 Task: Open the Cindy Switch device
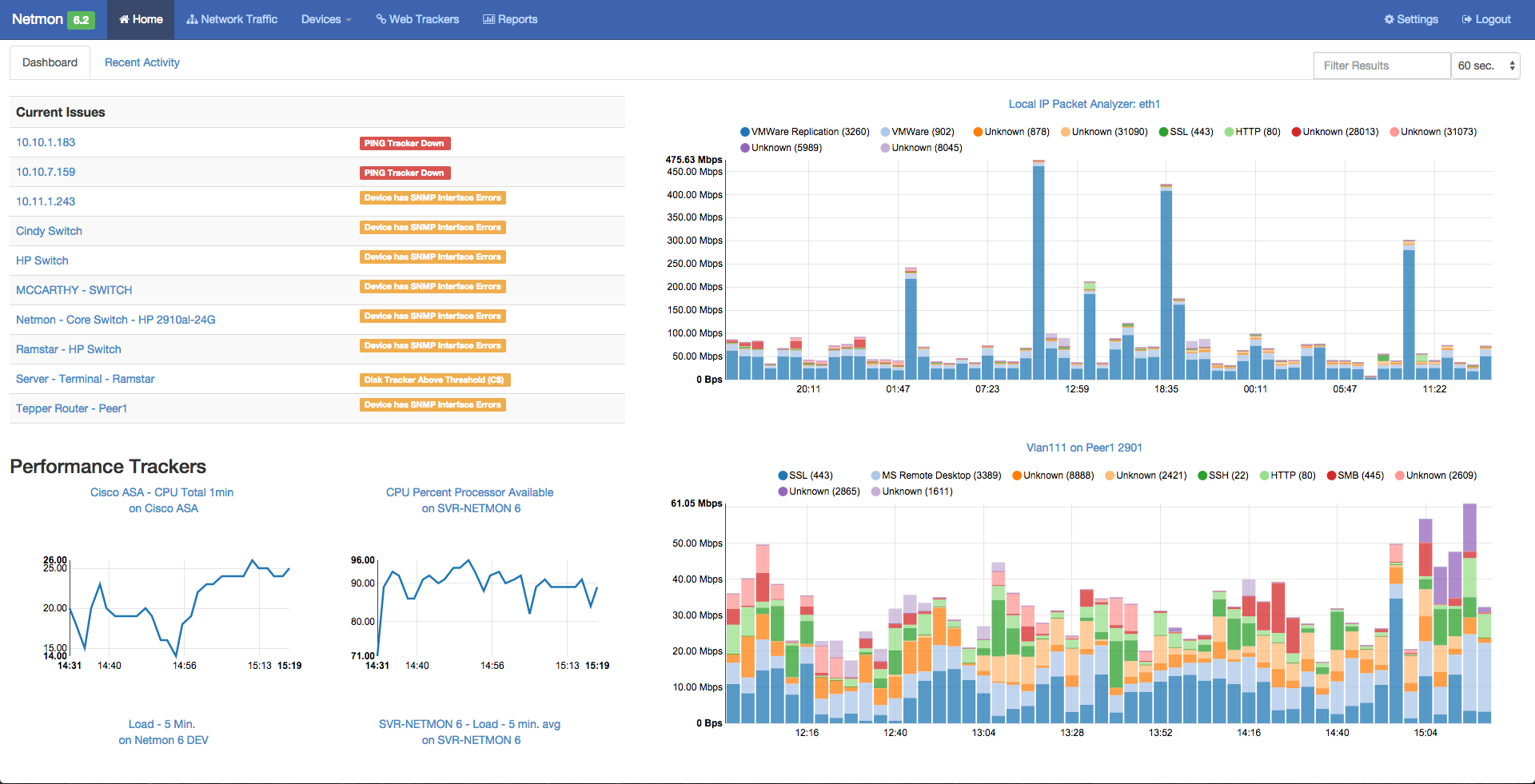[49, 231]
